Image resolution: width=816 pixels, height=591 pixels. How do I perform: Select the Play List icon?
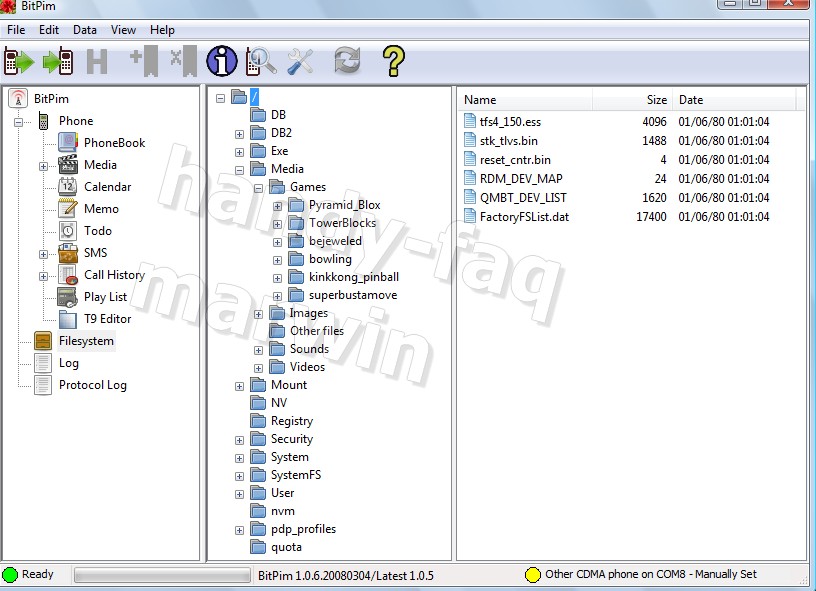click(68, 297)
